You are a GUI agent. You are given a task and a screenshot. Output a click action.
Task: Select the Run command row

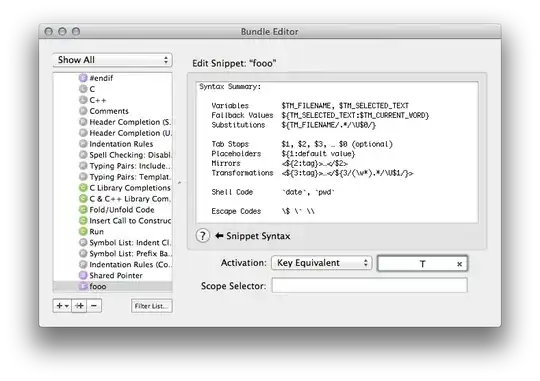tap(113, 231)
